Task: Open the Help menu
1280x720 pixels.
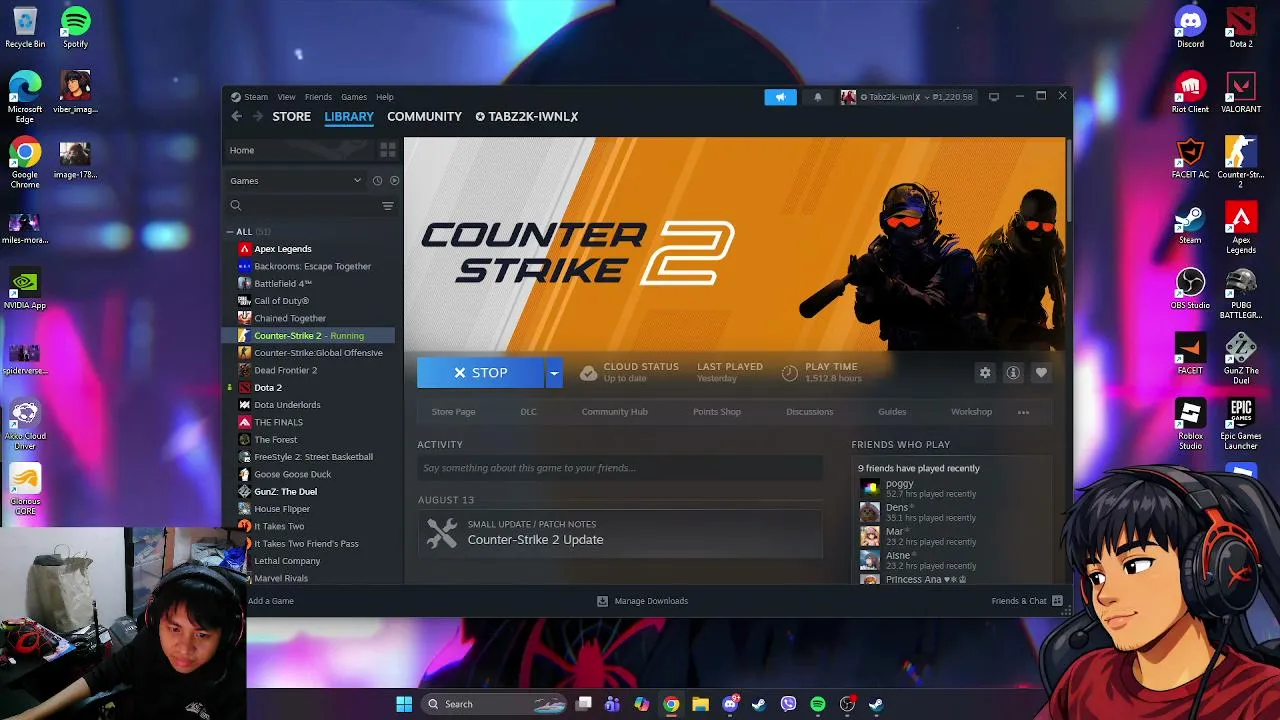Action: [x=385, y=97]
